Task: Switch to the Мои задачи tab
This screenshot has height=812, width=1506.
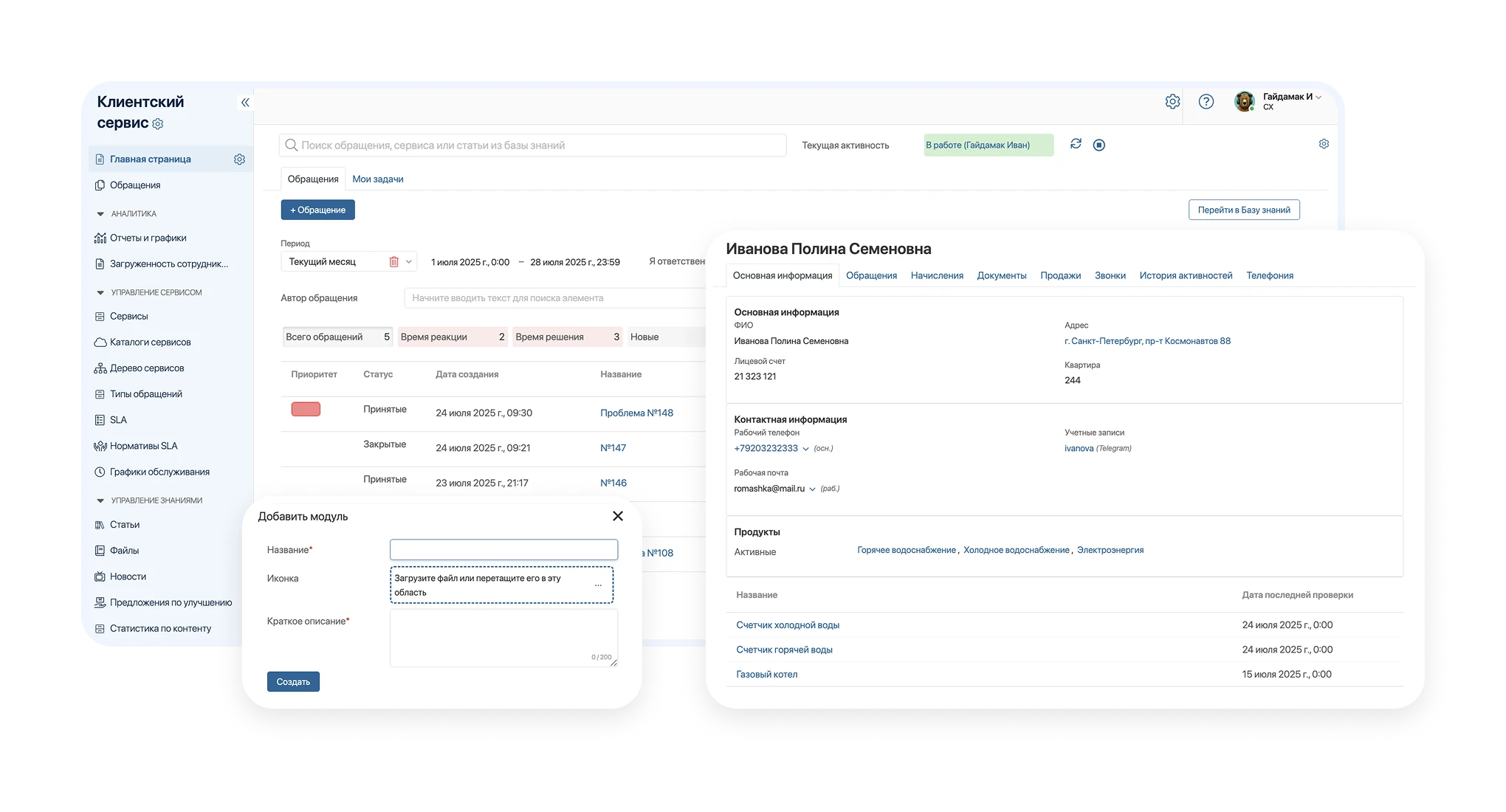Action: pyautogui.click(x=377, y=179)
